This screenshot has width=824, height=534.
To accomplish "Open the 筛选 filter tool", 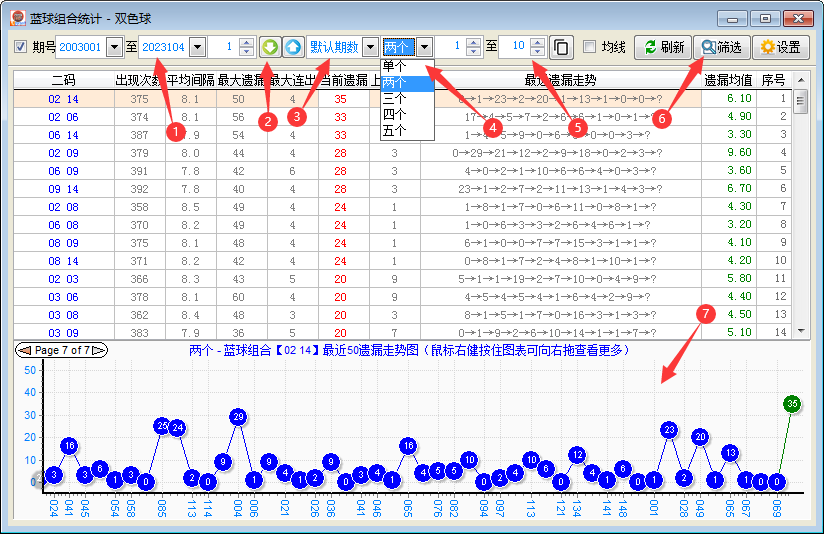I will (x=721, y=47).
